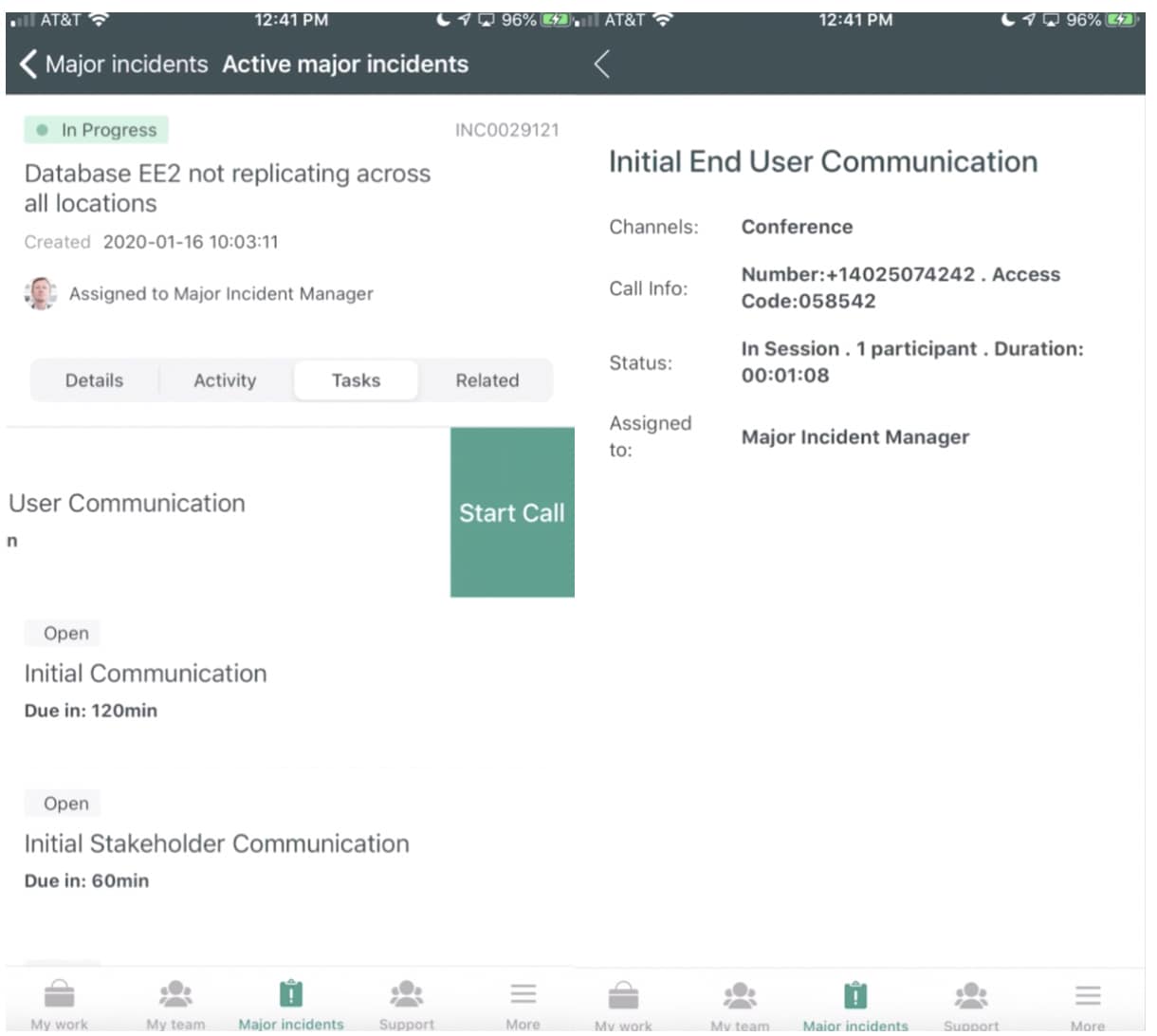1157x1036 pixels.
Task: Expand the Initial End User Communication task
Action: coord(821,161)
